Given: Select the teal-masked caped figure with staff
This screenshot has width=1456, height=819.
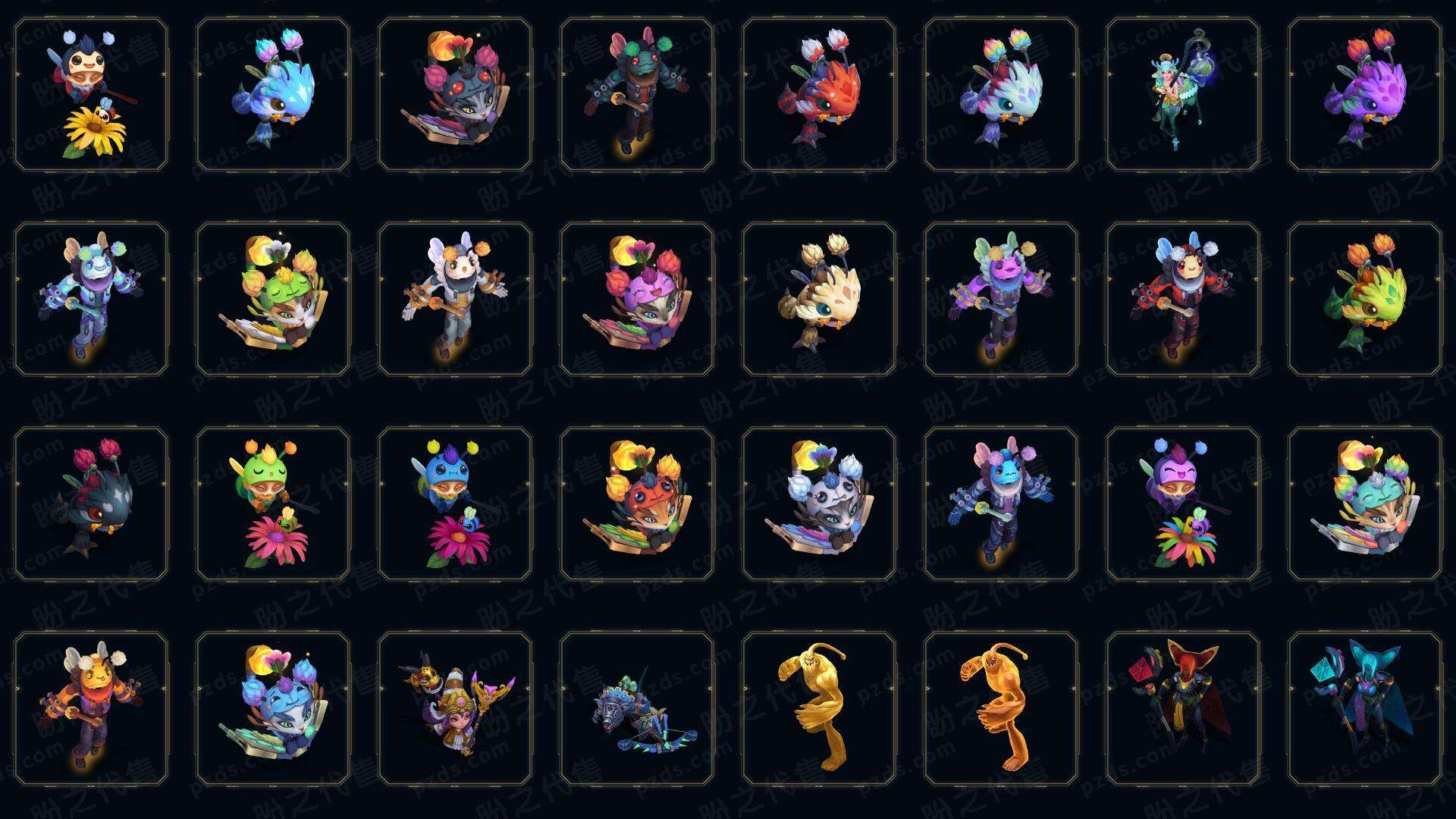Looking at the screenshot, I should click(1365, 708).
